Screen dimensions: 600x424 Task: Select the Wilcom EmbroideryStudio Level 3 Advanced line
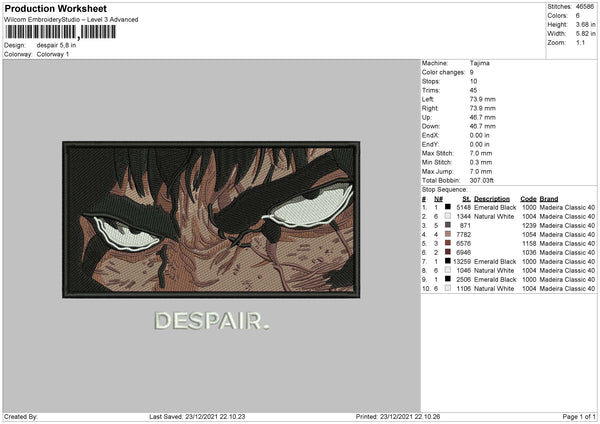(x=71, y=20)
